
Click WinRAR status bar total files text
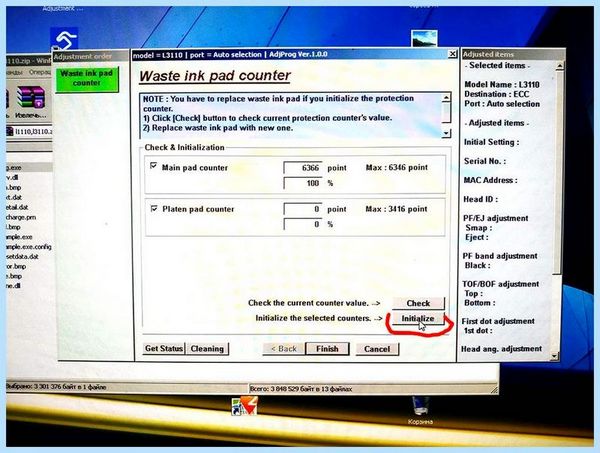pyautogui.click(x=301, y=389)
